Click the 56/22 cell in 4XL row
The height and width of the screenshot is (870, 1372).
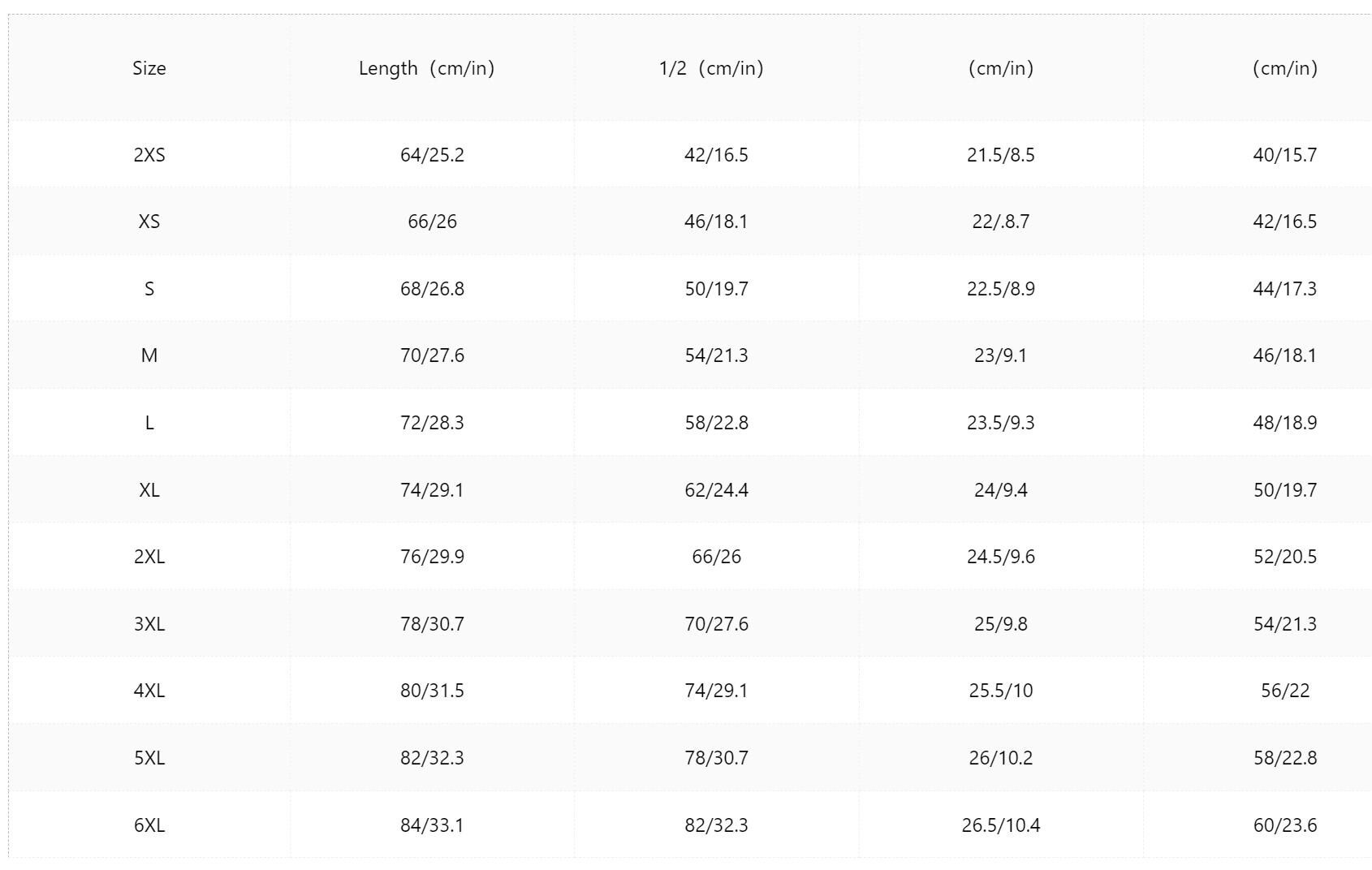(x=1285, y=691)
